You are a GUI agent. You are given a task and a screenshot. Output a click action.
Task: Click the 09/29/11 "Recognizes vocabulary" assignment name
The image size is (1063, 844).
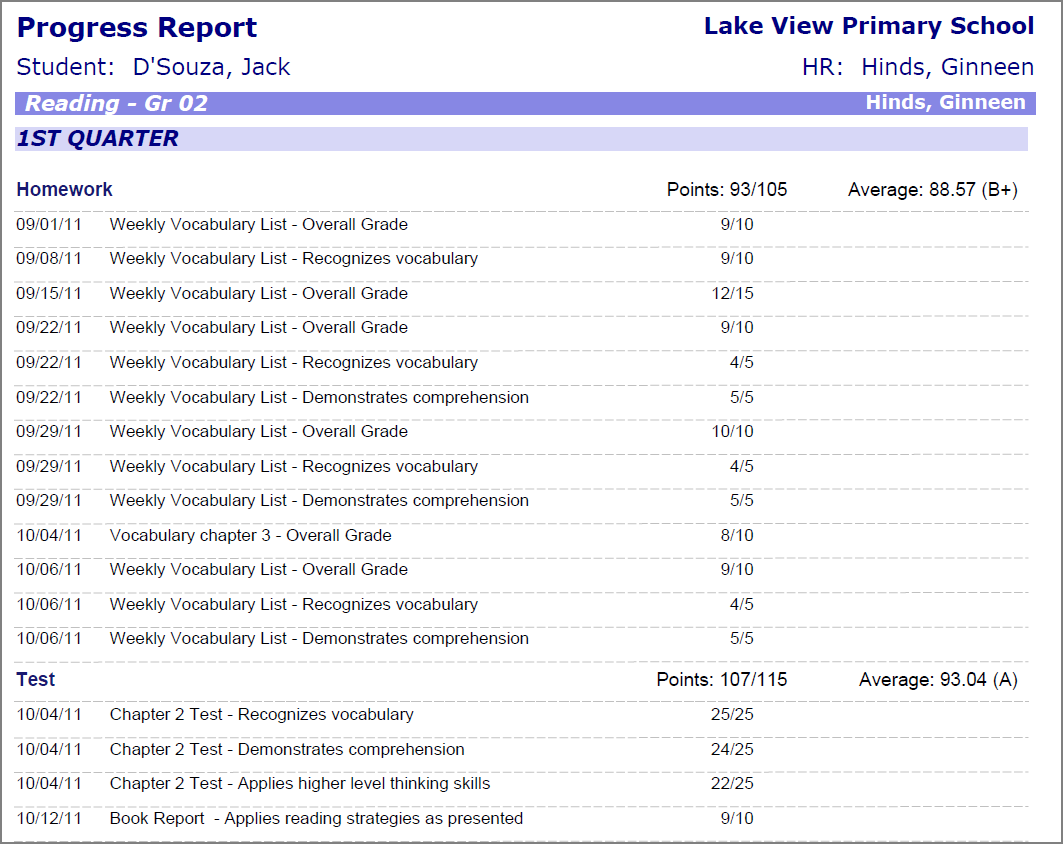294,466
